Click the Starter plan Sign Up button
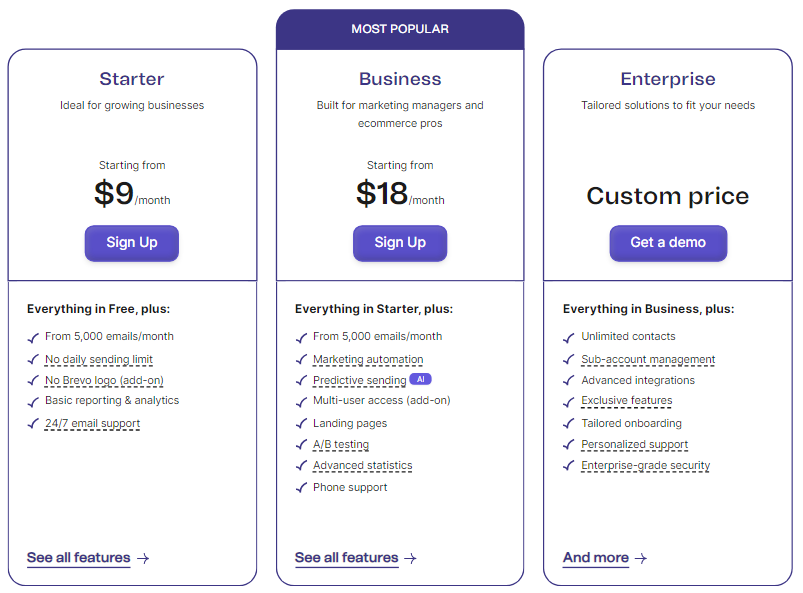The image size is (803, 593). point(131,243)
